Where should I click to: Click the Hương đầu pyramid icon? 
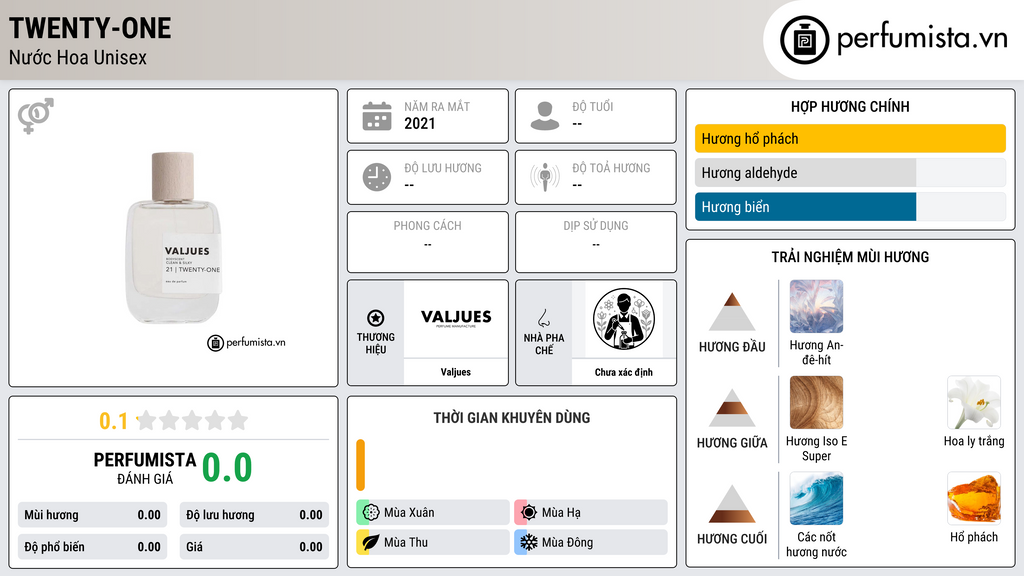click(x=732, y=312)
